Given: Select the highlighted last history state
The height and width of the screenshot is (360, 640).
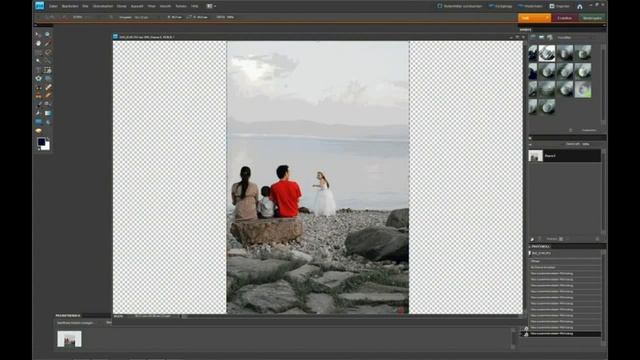Looking at the screenshot, I should point(565,333).
